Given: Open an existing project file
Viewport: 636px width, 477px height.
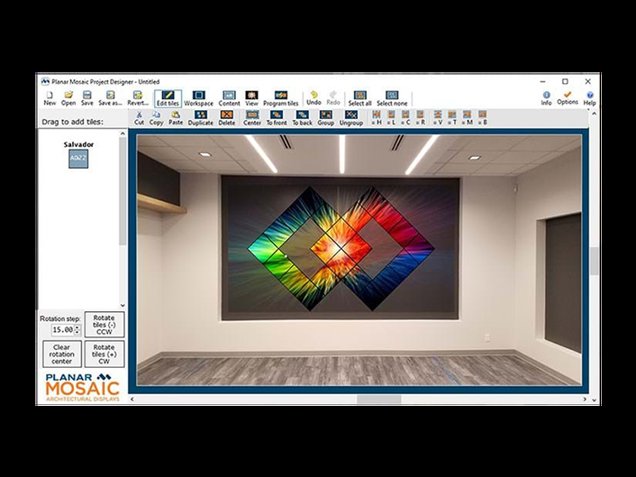Looking at the screenshot, I should [x=68, y=99].
